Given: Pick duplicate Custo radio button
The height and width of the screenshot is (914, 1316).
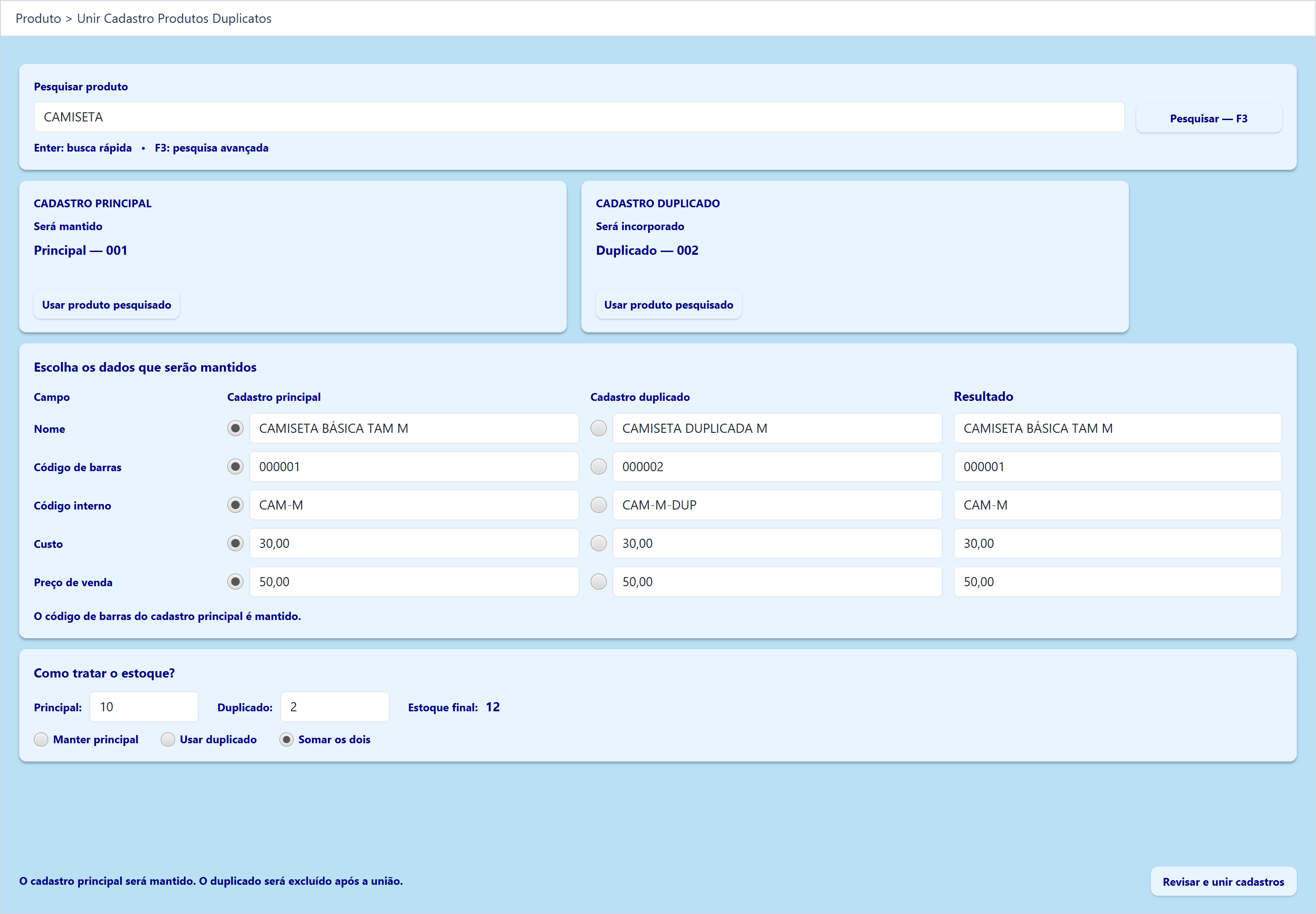Looking at the screenshot, I should coord(598,543).
